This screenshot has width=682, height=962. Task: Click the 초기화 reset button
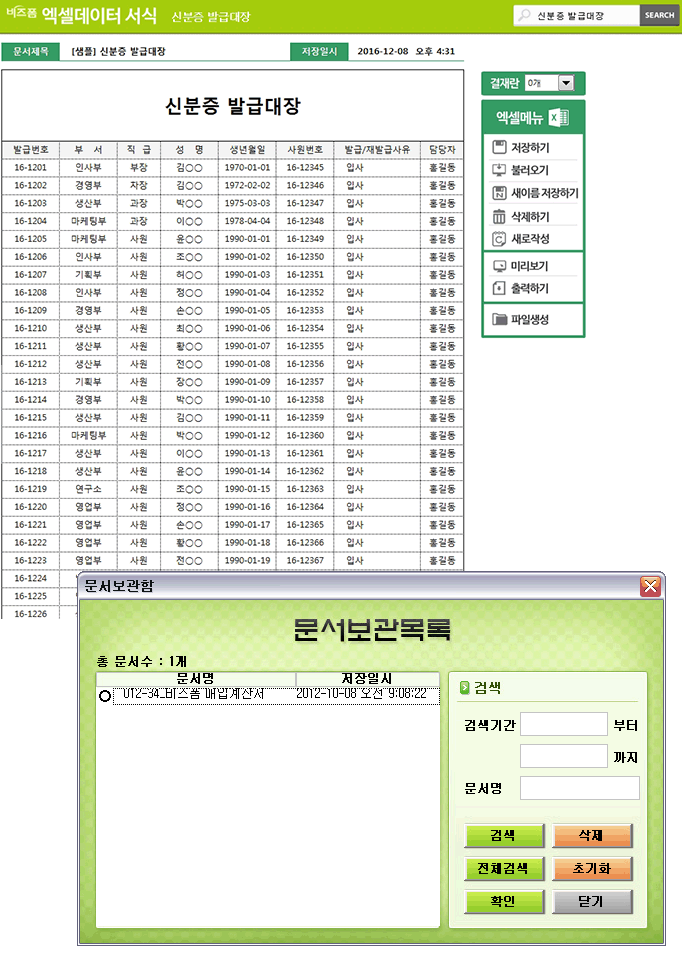592,869
